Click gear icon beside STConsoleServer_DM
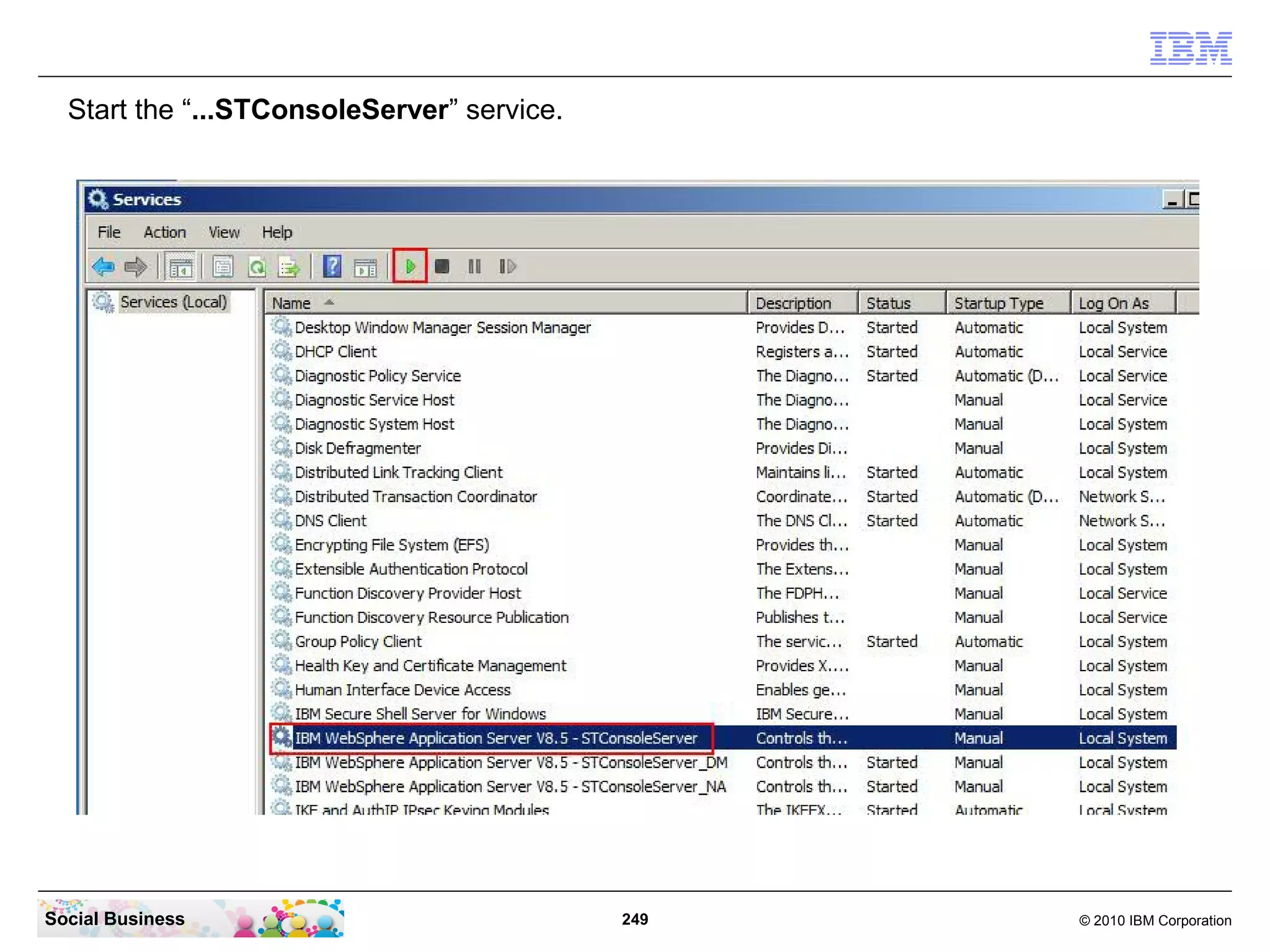 click(x=282, y=762)
